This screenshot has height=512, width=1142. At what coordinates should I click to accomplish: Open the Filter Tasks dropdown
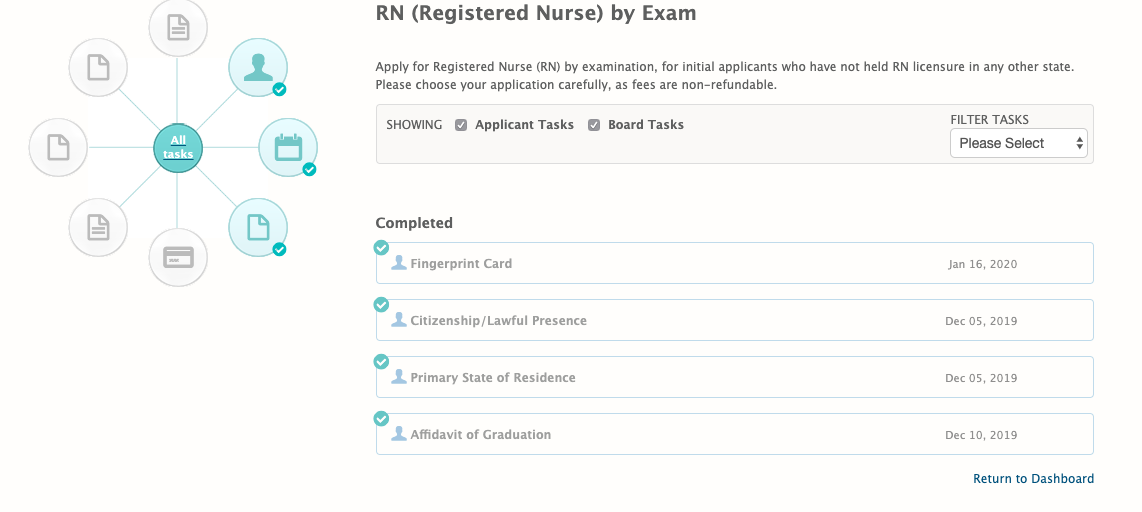click(x=1019, y=143)
